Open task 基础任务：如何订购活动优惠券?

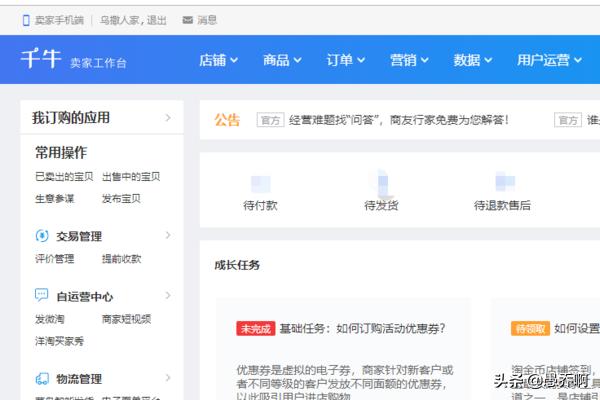pyautogui.click(x=362, y=328)
